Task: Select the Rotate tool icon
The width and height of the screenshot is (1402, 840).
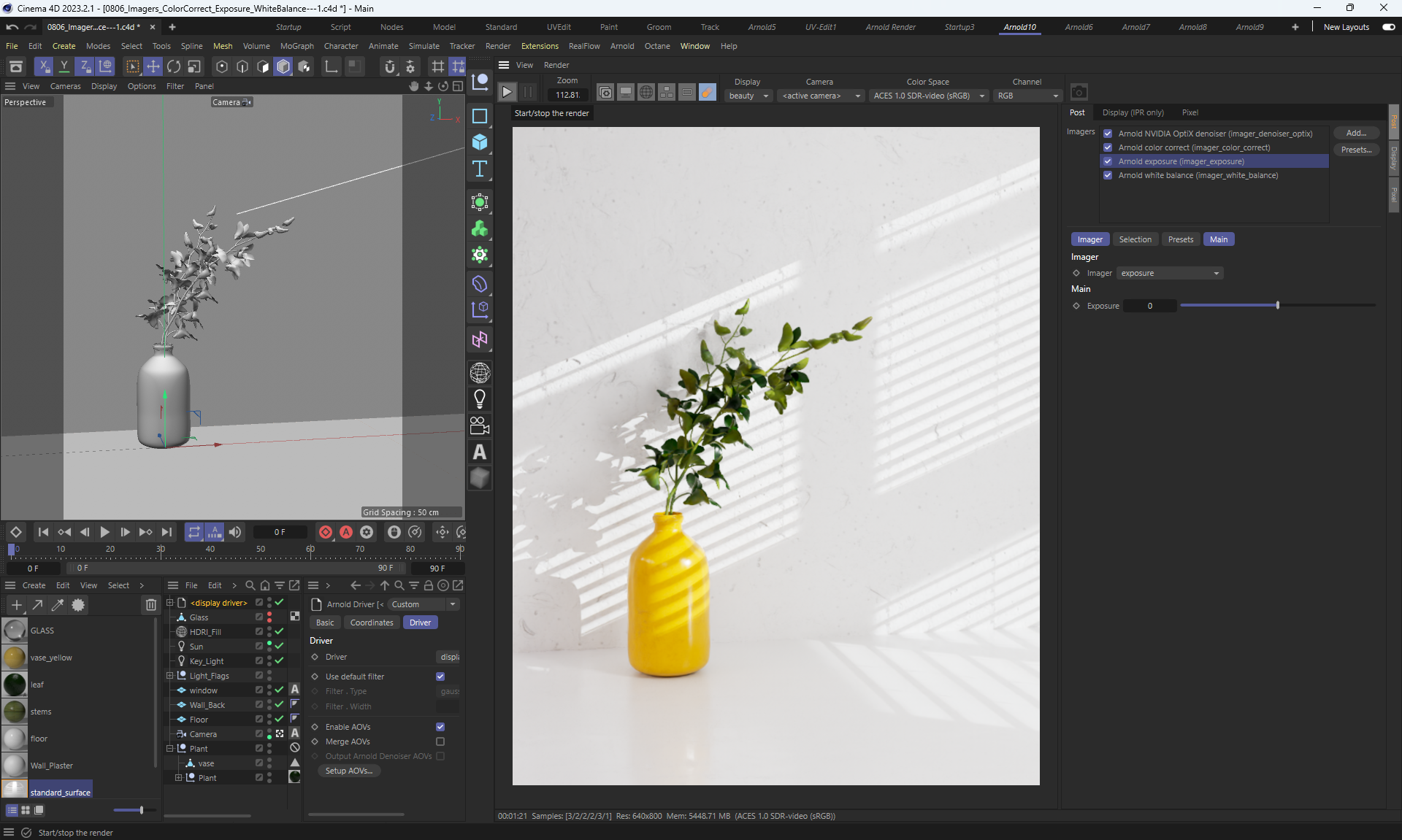Action: [x=174, y=66]
